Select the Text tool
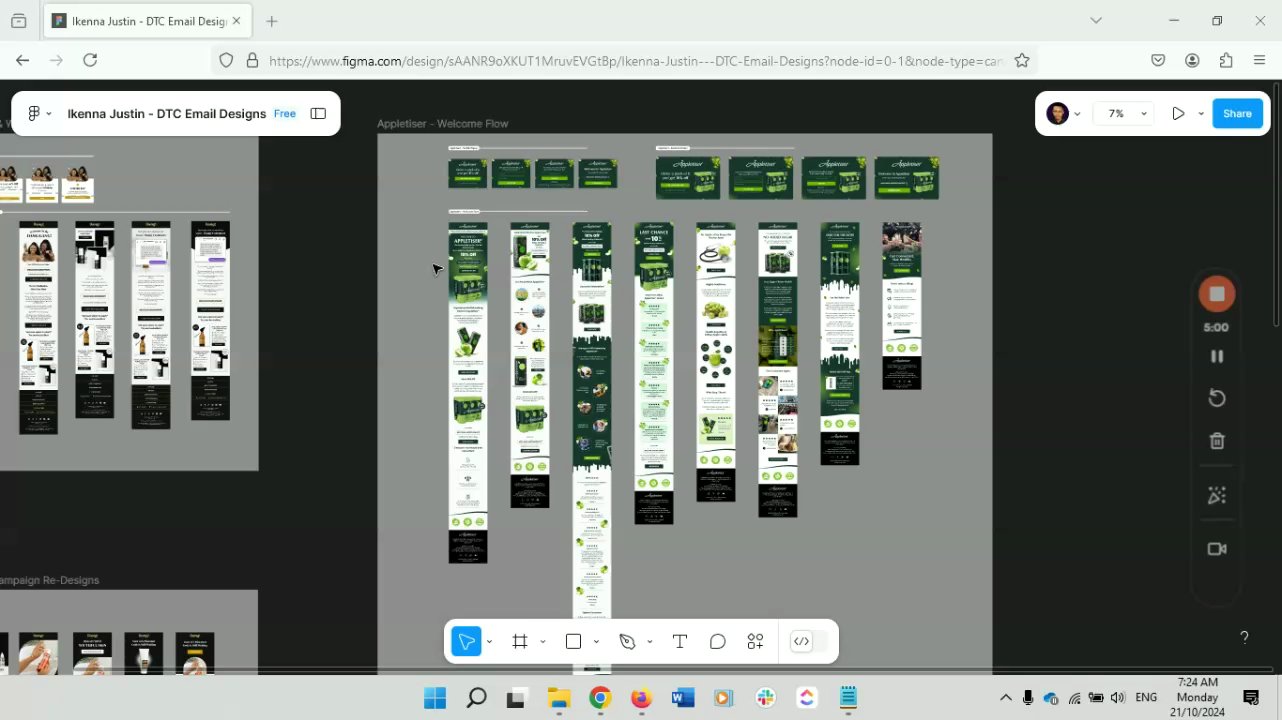This screenshot has width=1282, height=720. (x=680, y=642)
